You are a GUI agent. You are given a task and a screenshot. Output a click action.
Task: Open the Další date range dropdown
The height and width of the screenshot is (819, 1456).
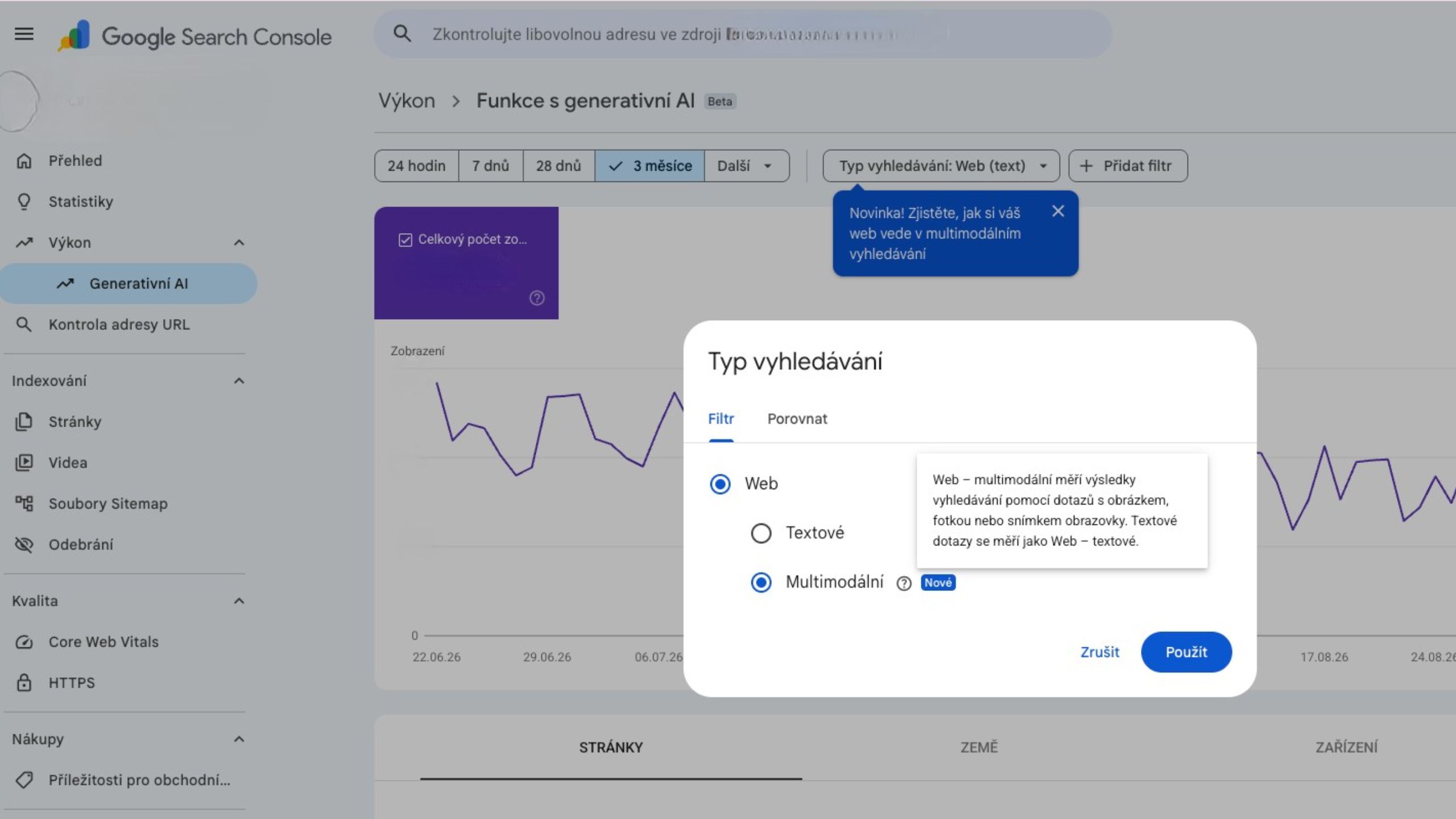click(746, 166)
